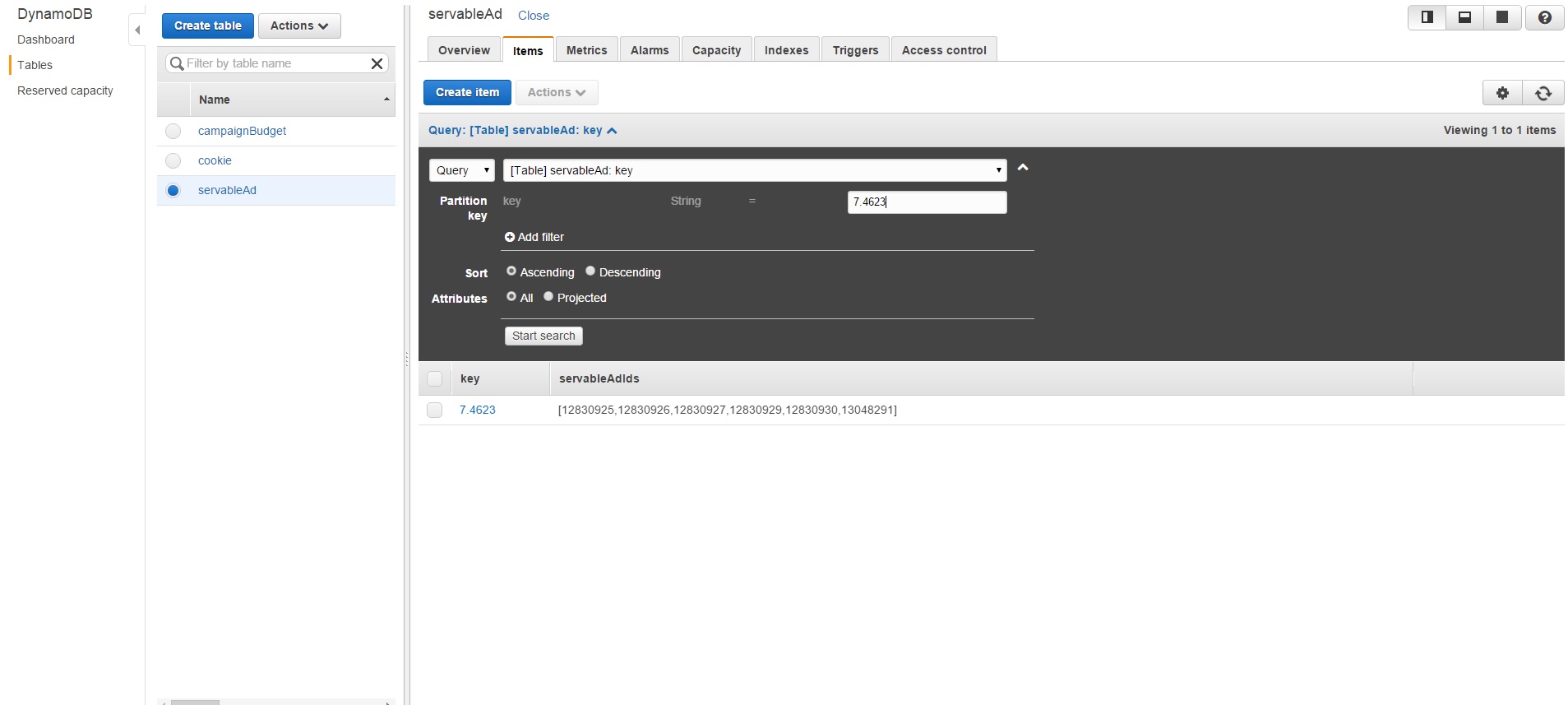1568x705 pixels.
Task: Click Viewing 1 to 1 items text
Action: pyautogui.click(x=1499, y=130)
